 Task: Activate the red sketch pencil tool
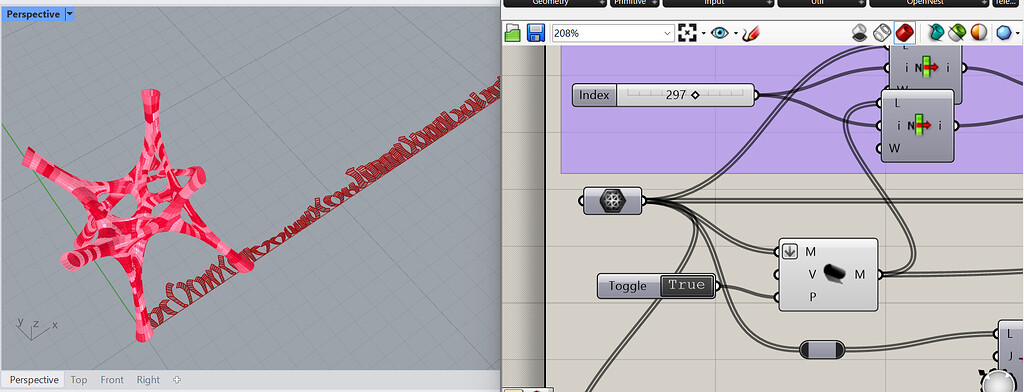[750, 33]
